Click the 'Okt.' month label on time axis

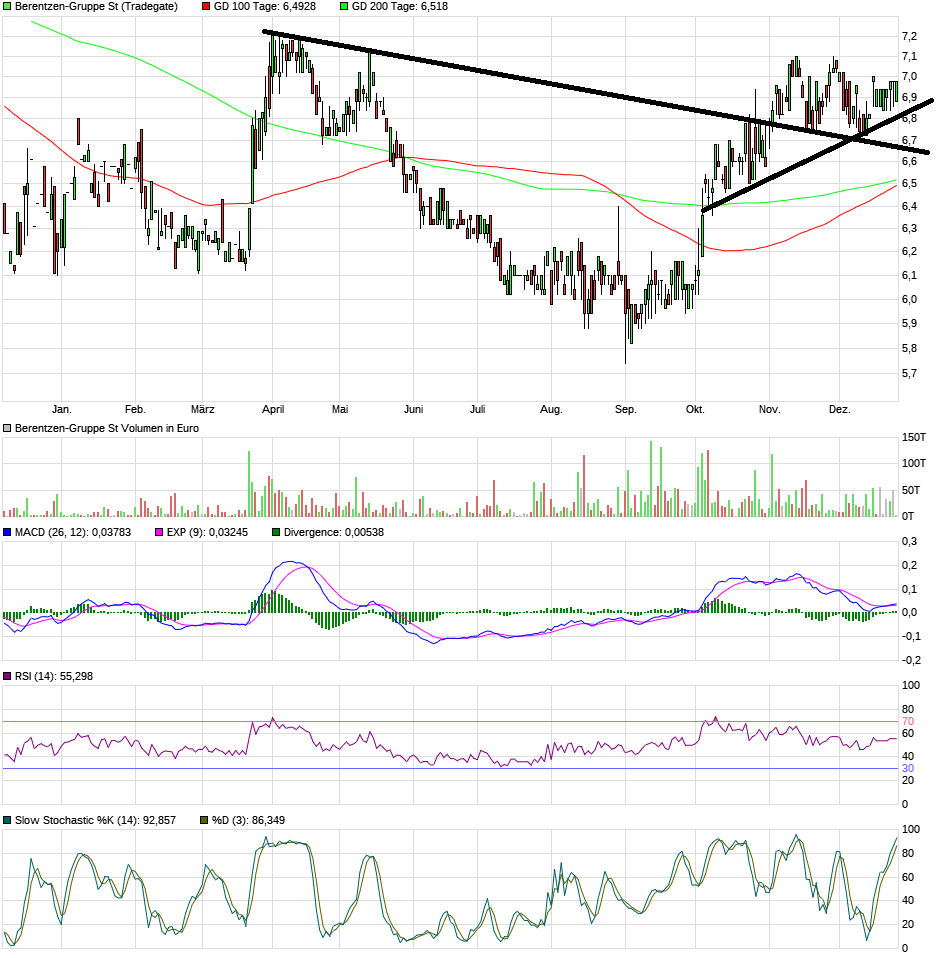(695, 409)
